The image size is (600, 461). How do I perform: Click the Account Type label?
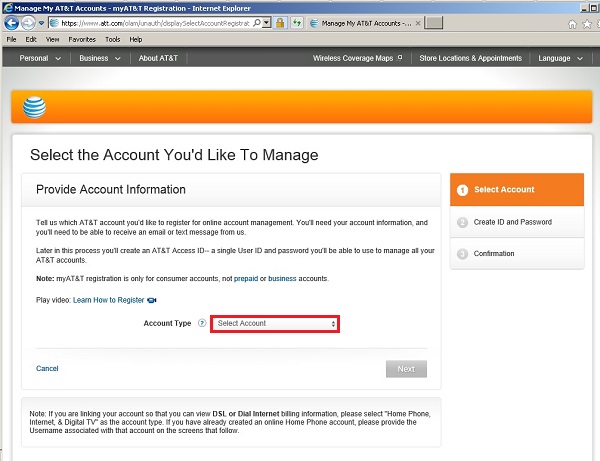167,323
